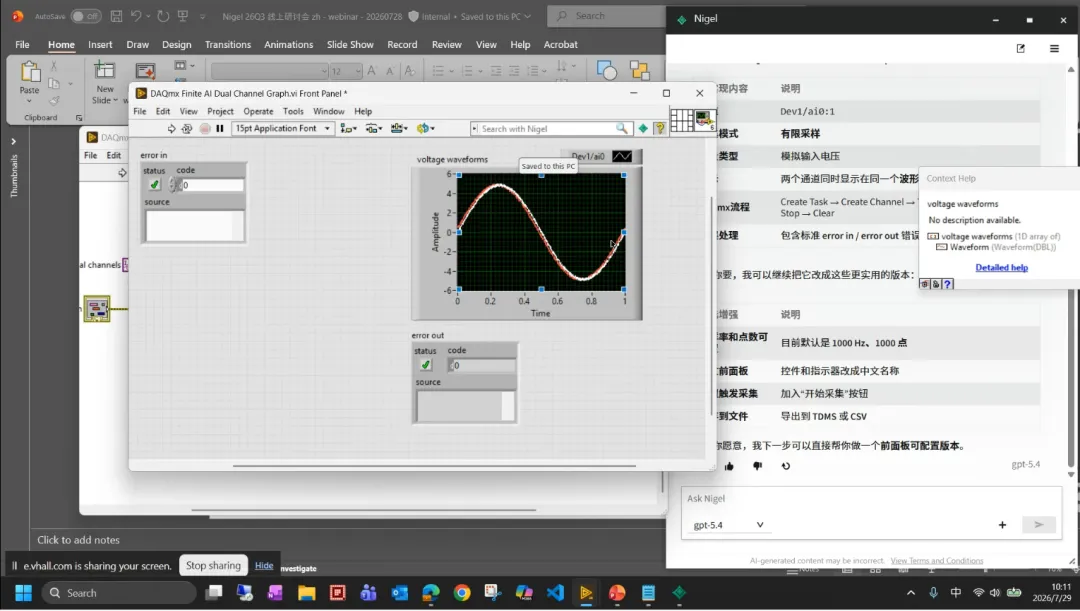Click the regenerate response icon in Nigel
Screen dimensions: 1080x611
coord(785,466)
